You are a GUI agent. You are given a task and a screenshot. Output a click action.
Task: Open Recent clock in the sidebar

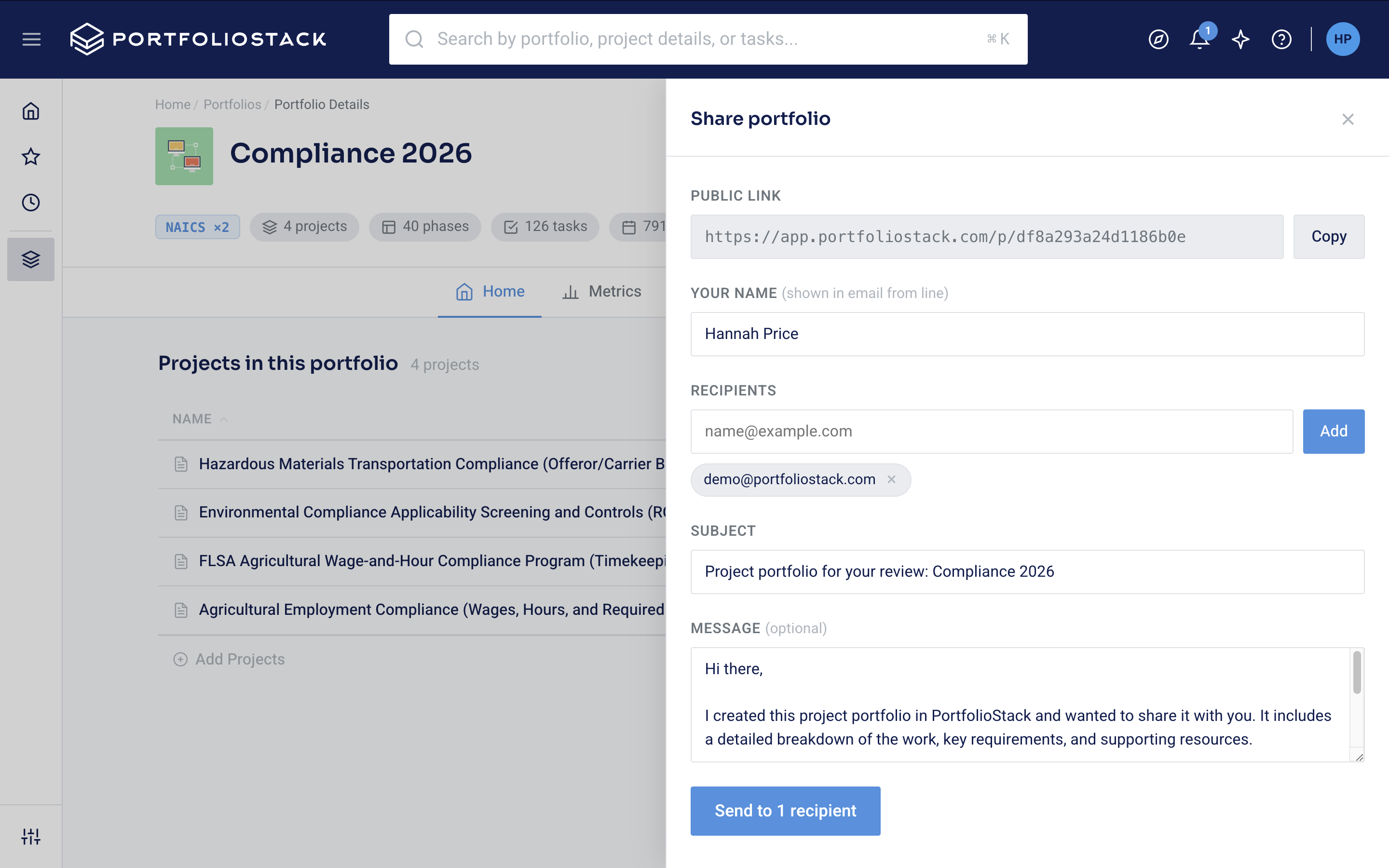31,202
